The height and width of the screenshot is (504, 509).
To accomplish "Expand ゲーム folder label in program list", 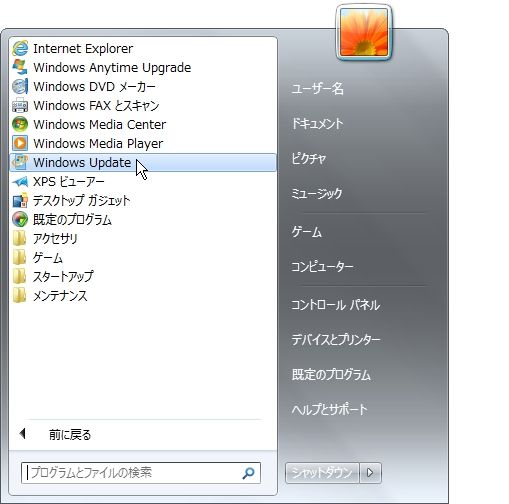I will coord(48,258).
